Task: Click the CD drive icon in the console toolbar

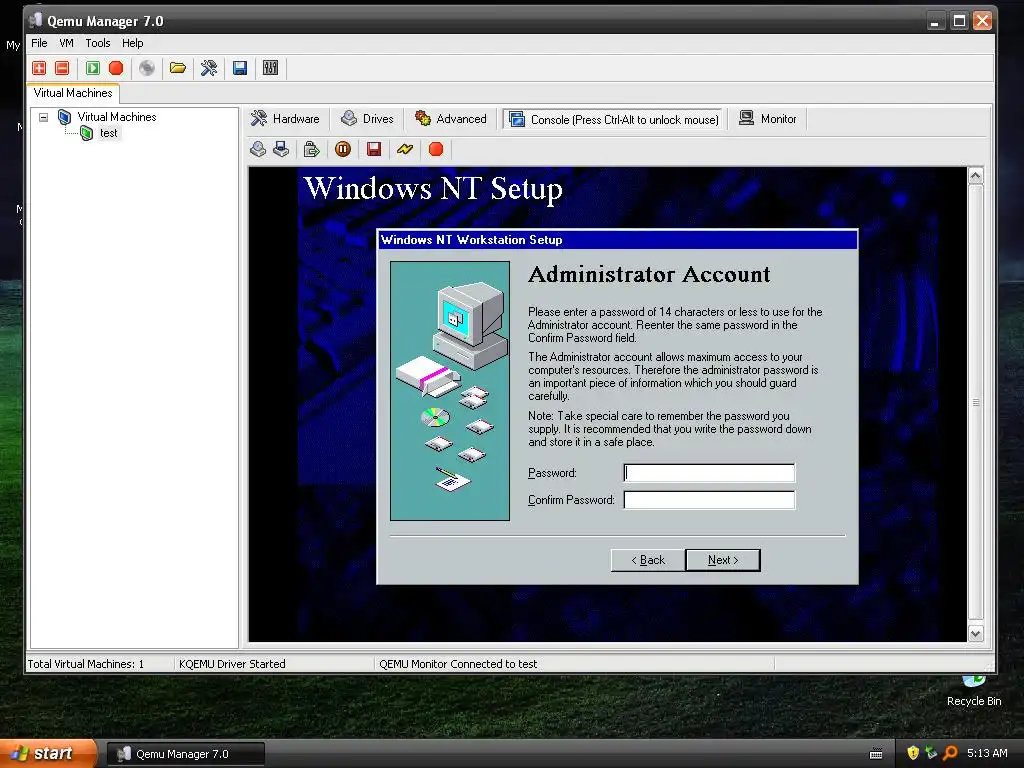Action: 258,150
